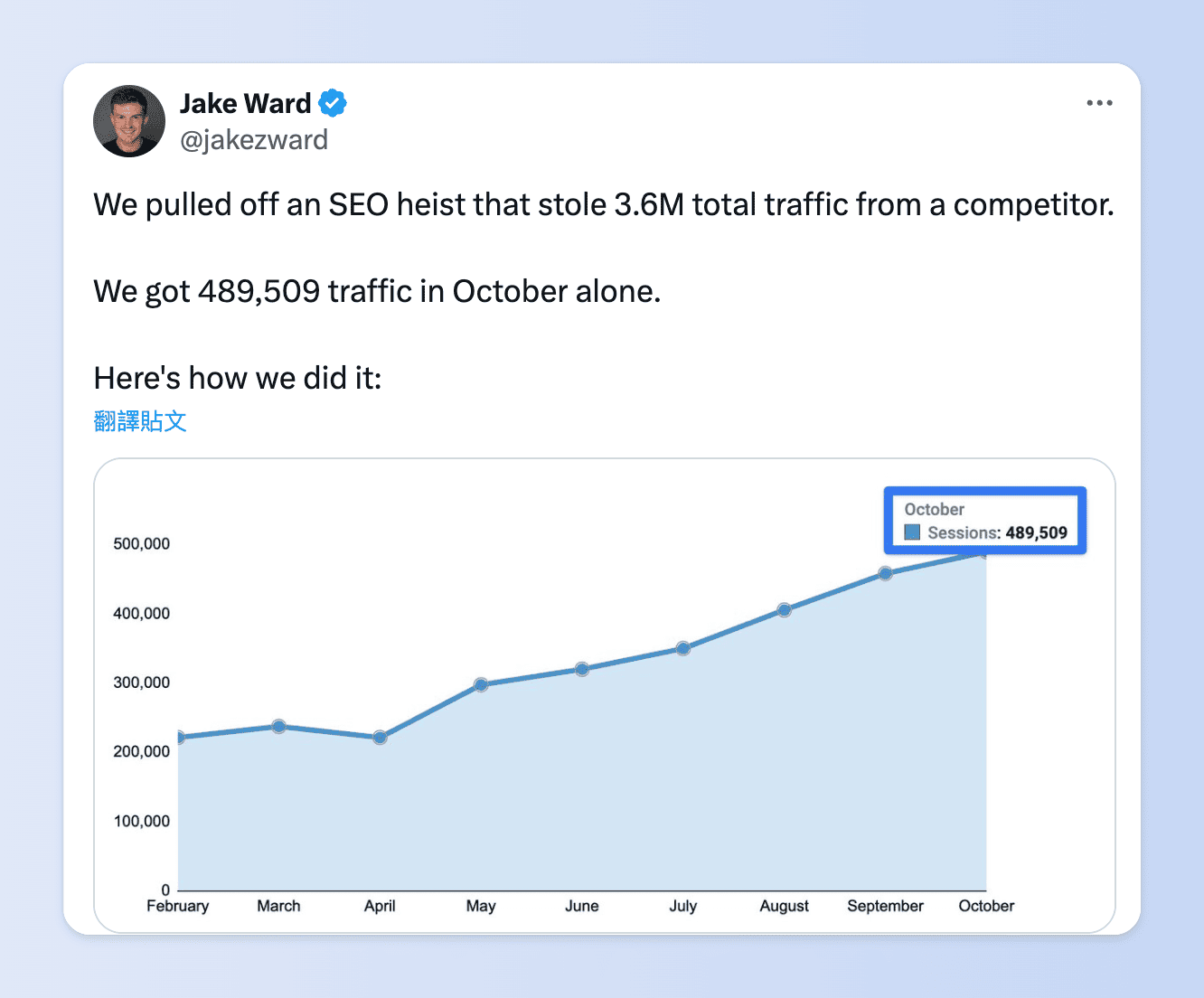Screen dimensions: 1204x998
Task: Click the blue Sessions legend color square
Action: tap(912, 532)
